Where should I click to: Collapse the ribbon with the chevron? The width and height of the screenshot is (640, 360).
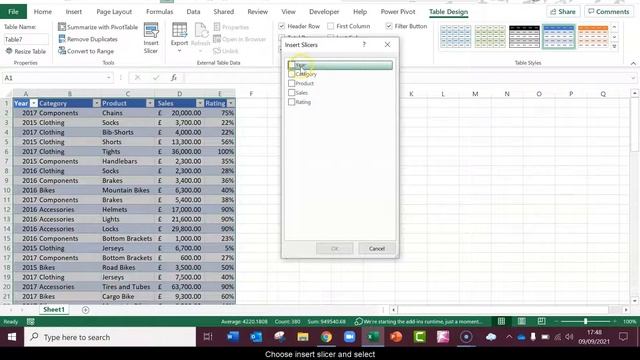(x=633, y=63)
